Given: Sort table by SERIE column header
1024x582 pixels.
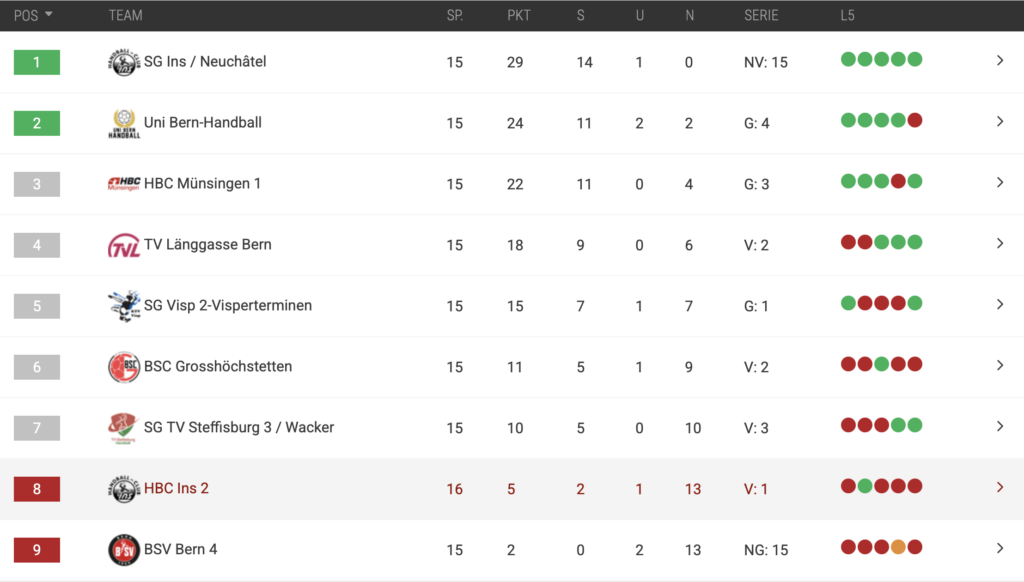Looking at the screenshot, I should [761, 15].
